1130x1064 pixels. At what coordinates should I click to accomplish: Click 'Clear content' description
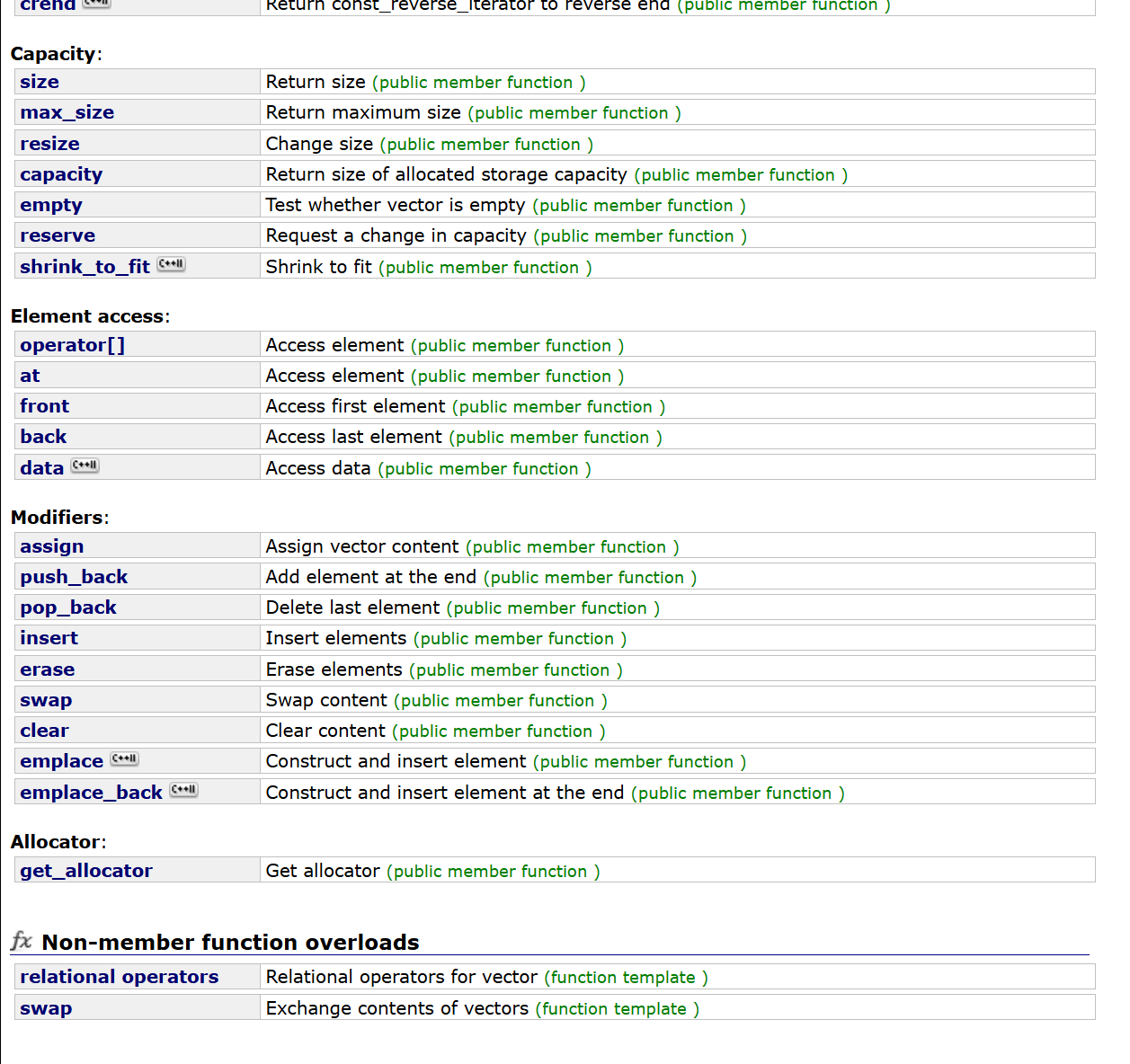(x=325, y=731)
